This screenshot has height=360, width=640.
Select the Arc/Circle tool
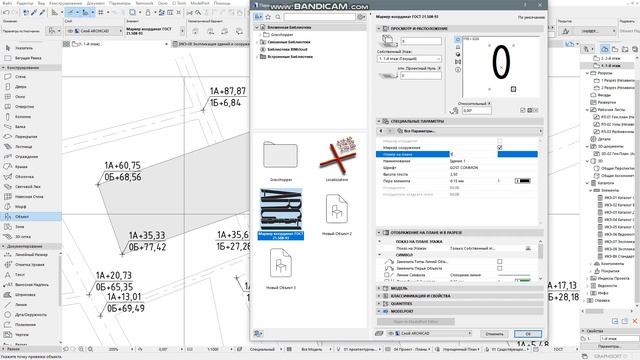(x=30, y=315)
